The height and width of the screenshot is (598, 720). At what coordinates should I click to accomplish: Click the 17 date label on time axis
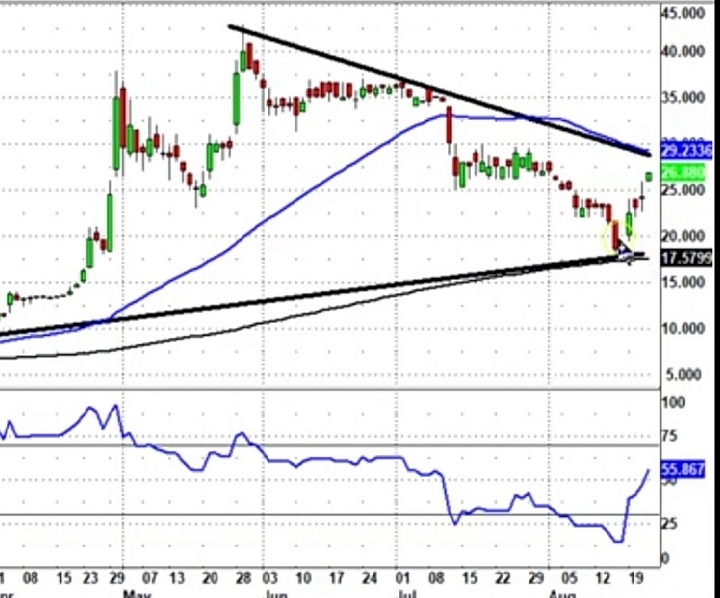coord(336,578)
